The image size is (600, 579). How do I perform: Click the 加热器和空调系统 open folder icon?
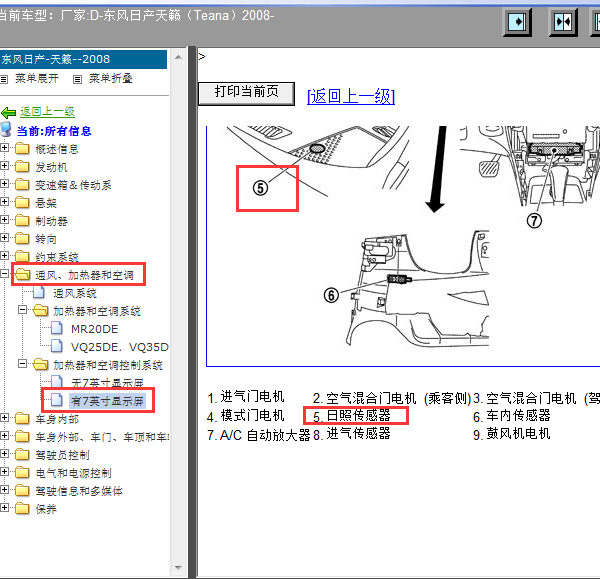(41, 310)
